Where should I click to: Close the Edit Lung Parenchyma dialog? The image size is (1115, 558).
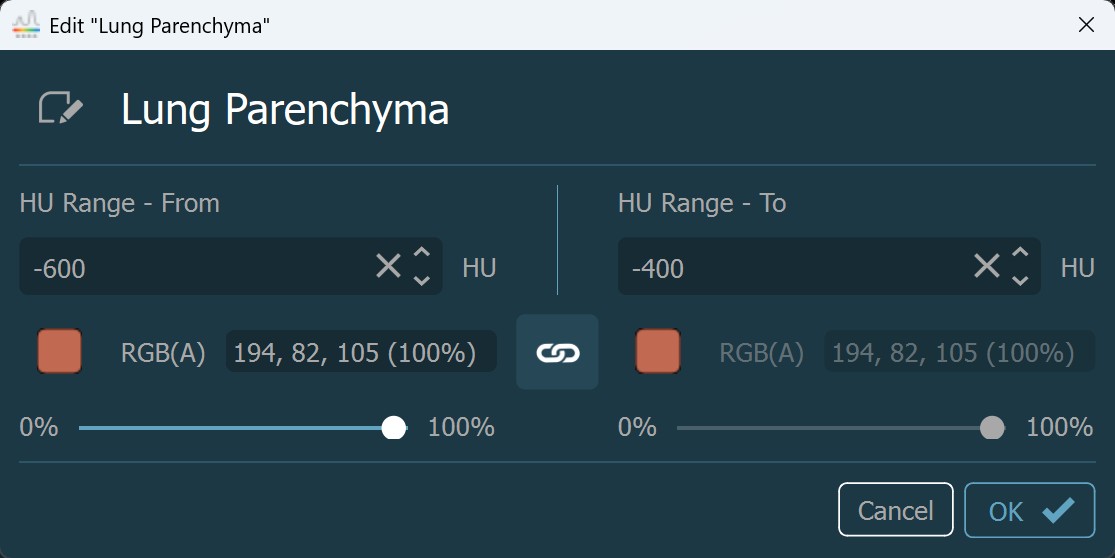(1086, 25)
